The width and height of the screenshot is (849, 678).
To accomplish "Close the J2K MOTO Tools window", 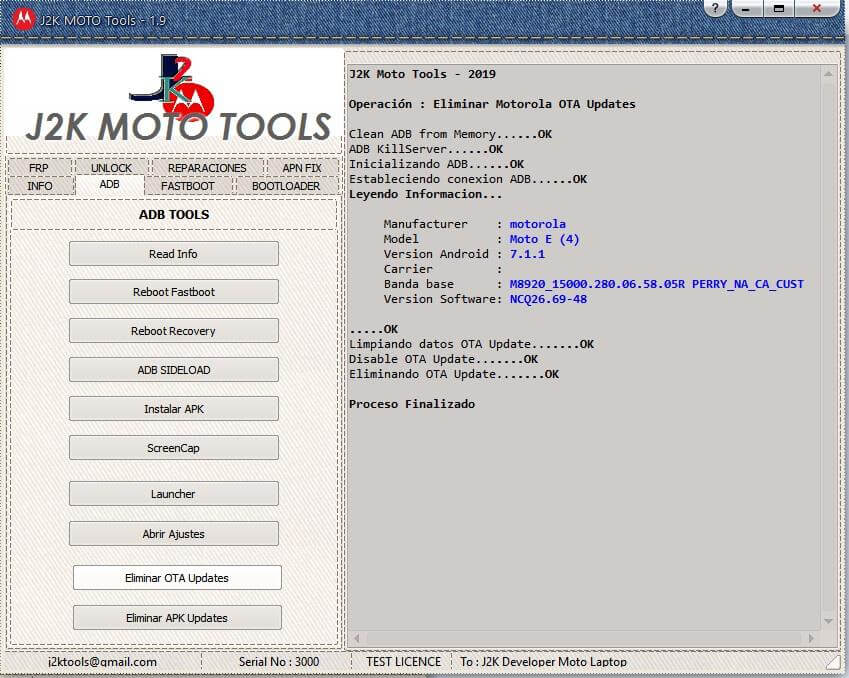I will coord(817,8).
